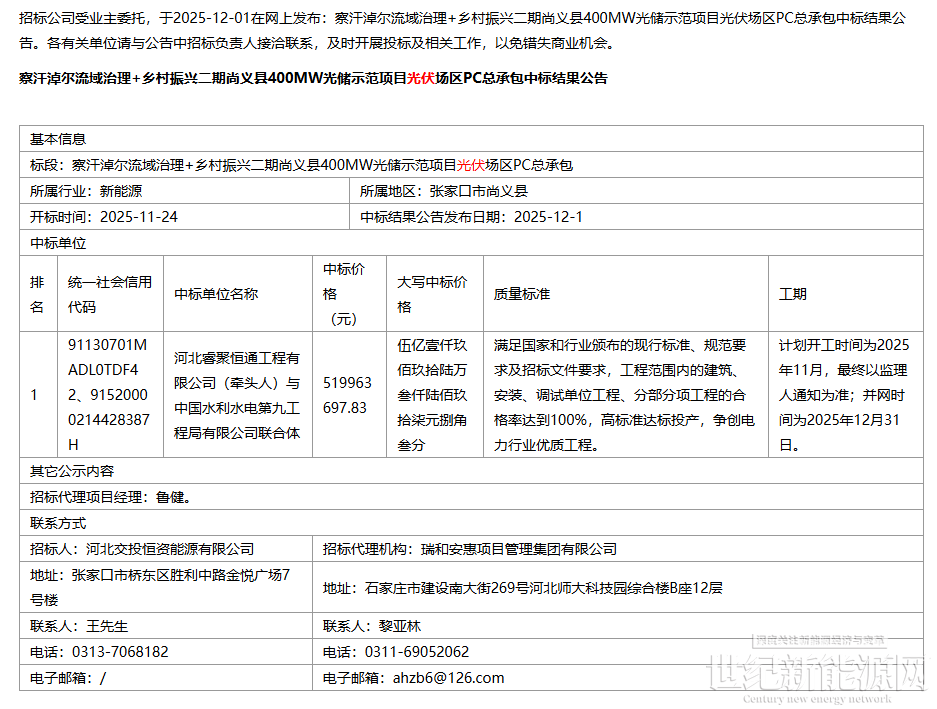Click the 工期 column header
Screen dimensions: 937x709
click(x=793, y=294)
